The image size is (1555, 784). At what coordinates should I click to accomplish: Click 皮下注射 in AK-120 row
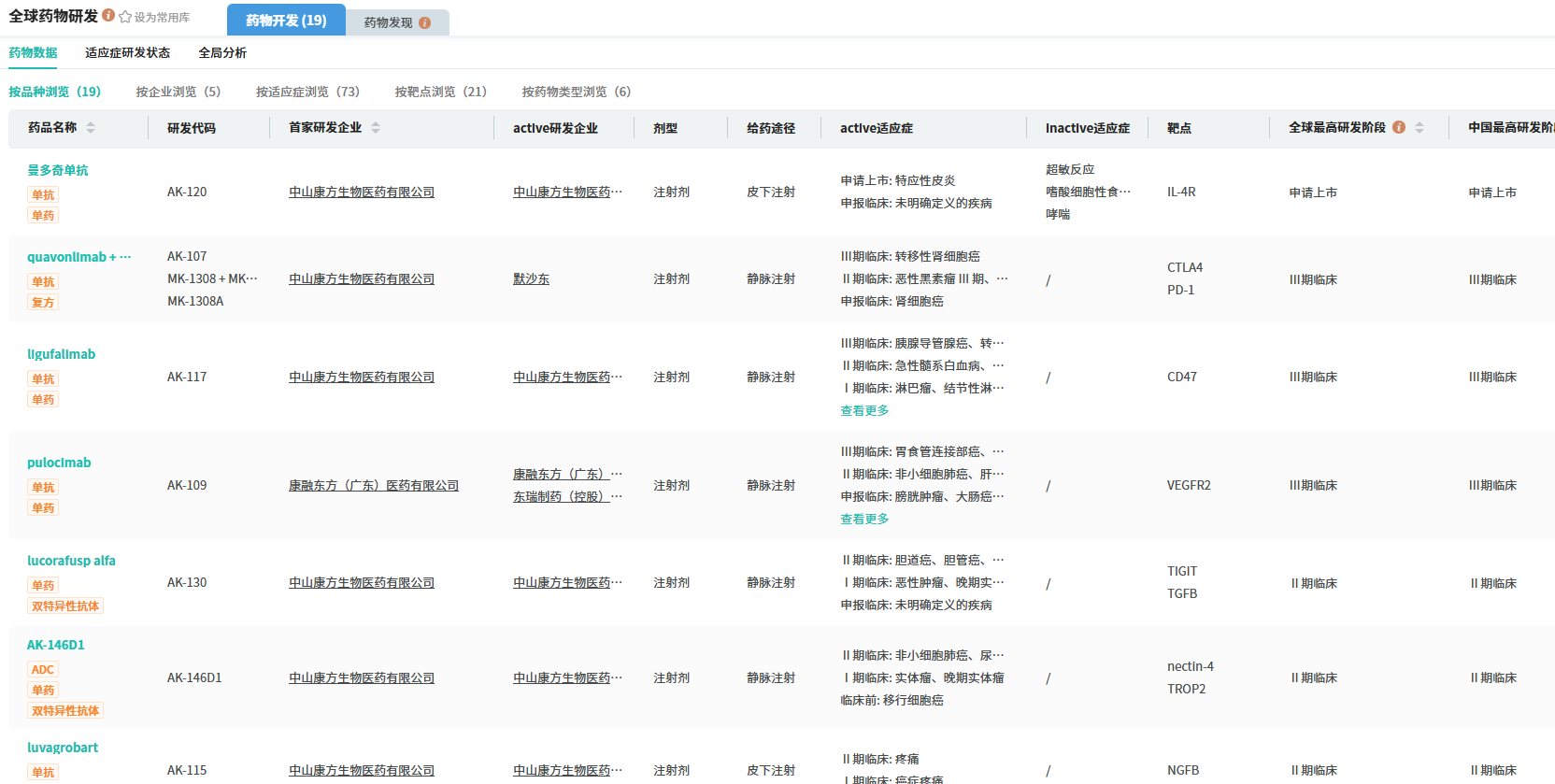(771, 192)
